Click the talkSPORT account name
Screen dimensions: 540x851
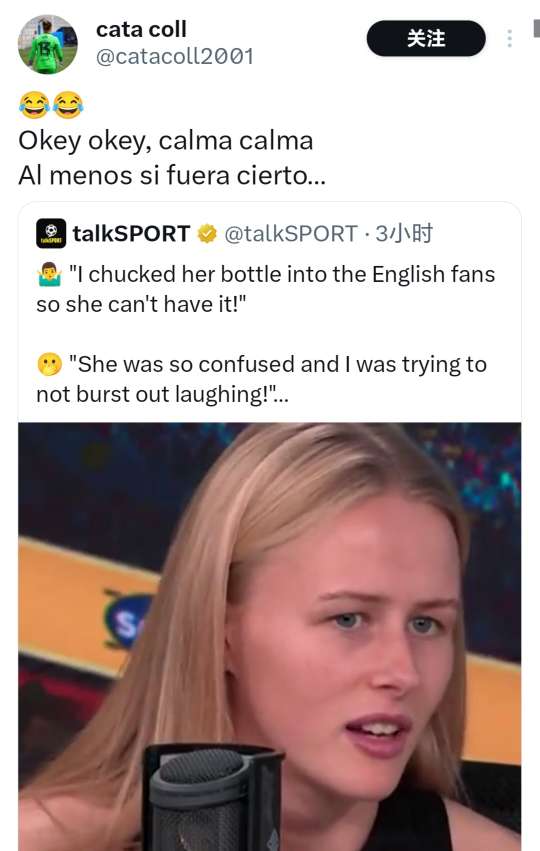131,234
